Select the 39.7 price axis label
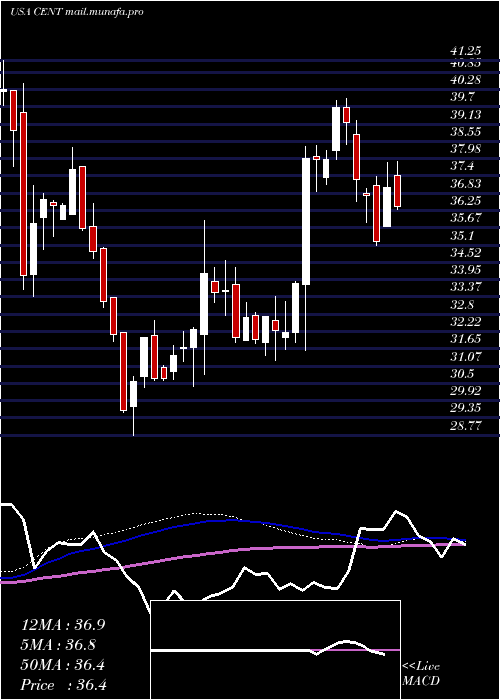500x700 pixels. [462, 97]
